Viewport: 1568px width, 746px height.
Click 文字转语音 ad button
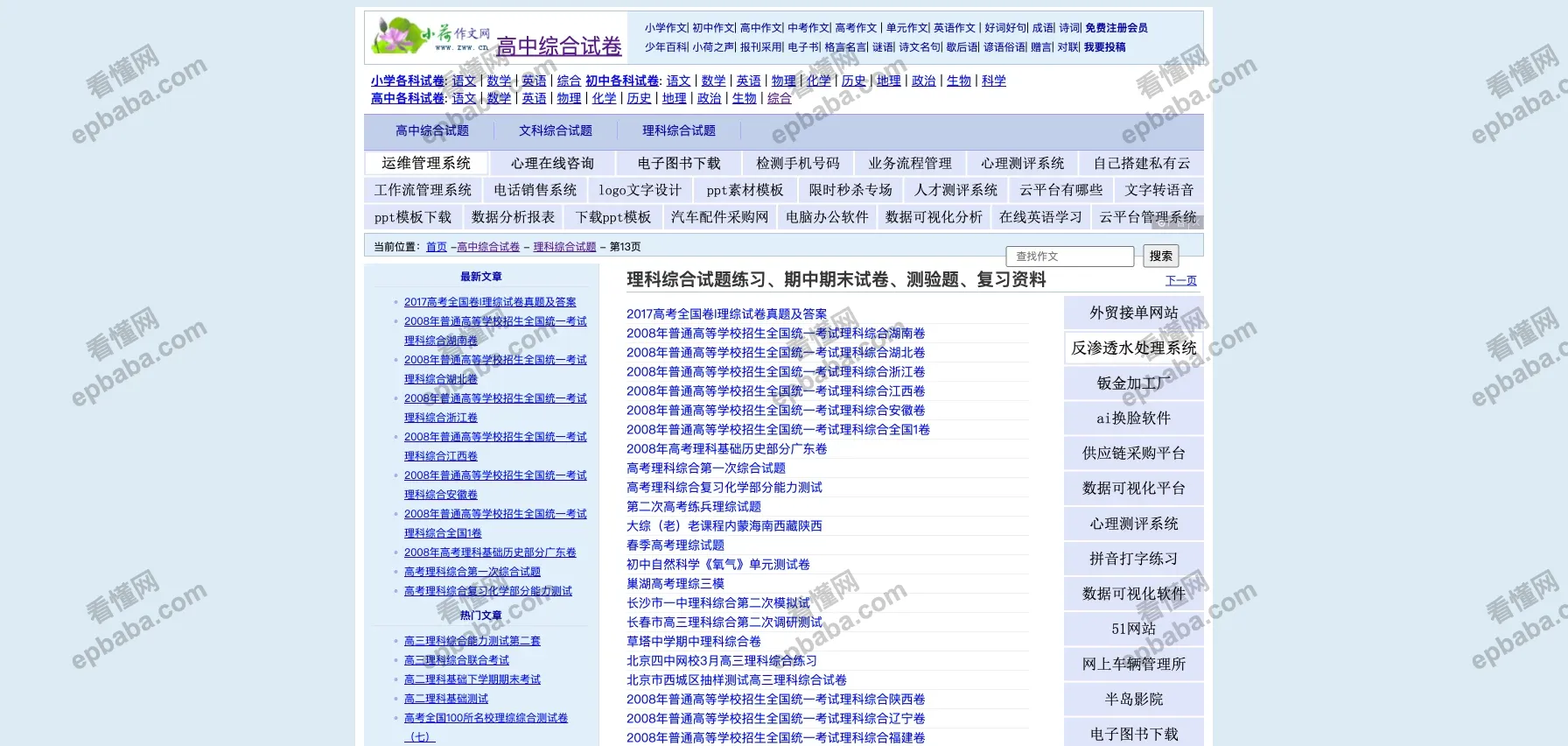pos(1159,190)
